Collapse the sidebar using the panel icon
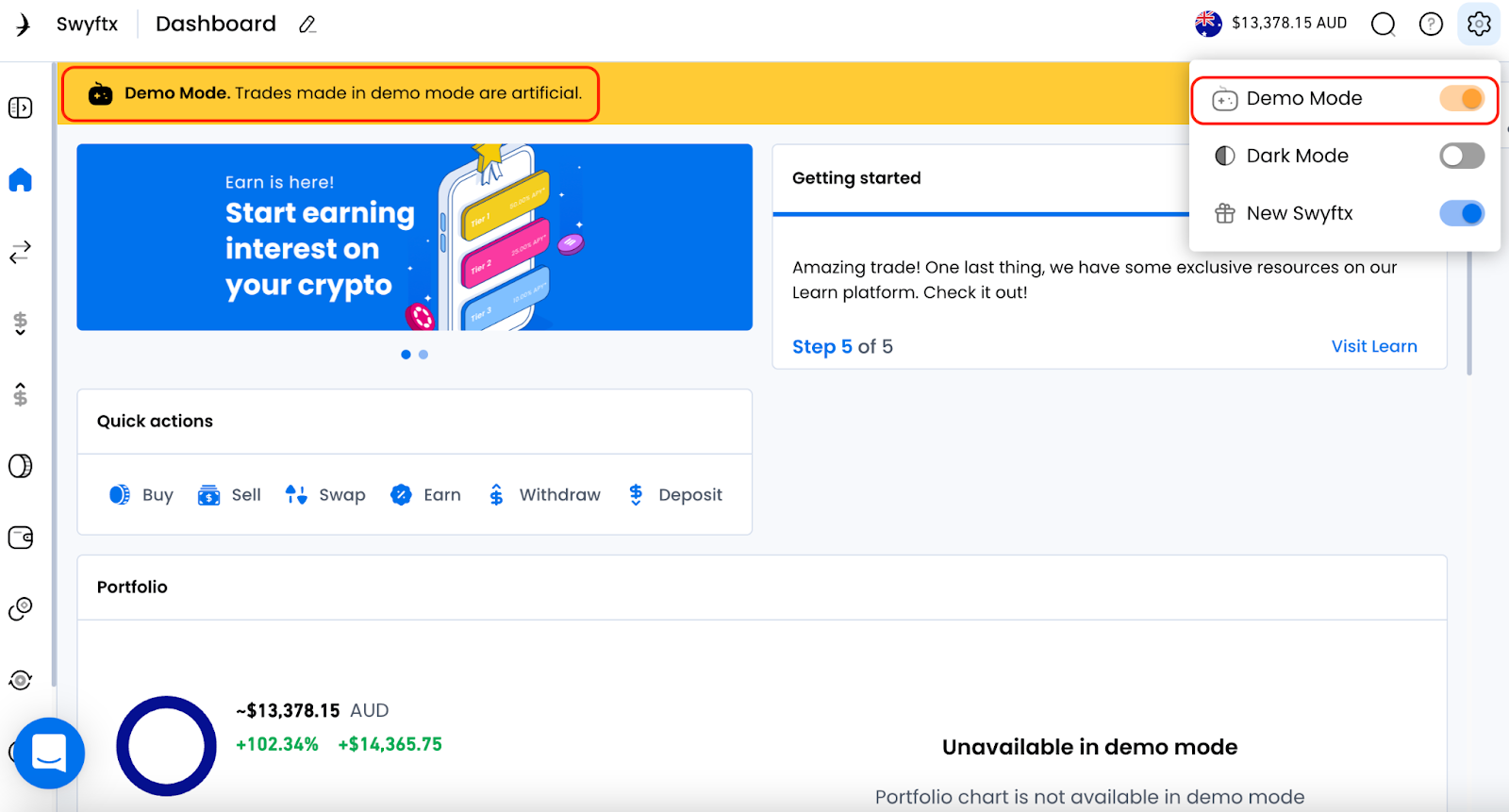Viewport: 1509px width, 812px height. [20, 108]
